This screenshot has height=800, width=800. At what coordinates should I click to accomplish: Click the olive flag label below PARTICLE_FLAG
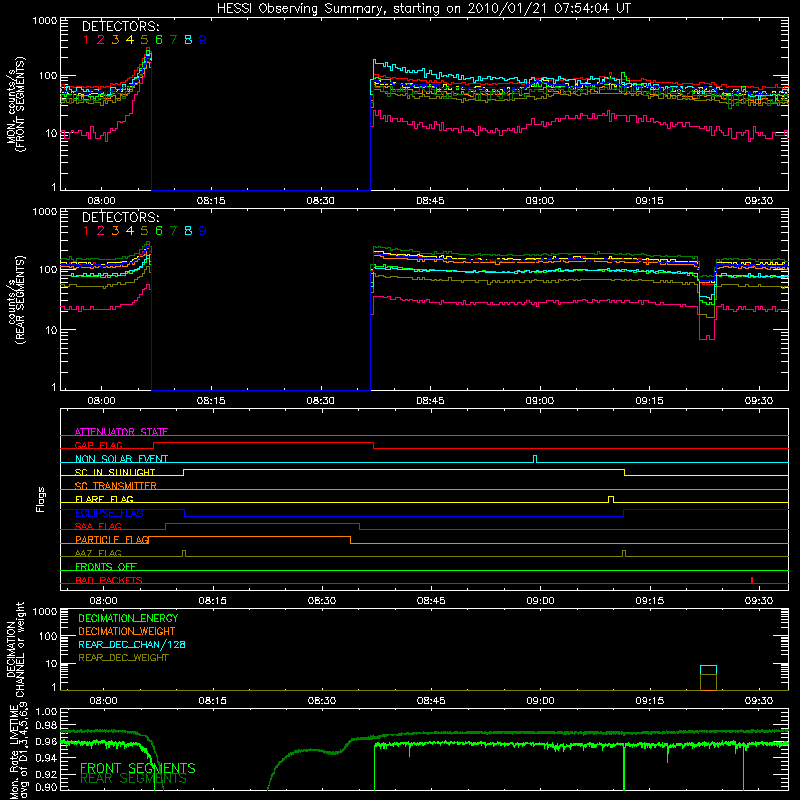click(x=98, y=553)
